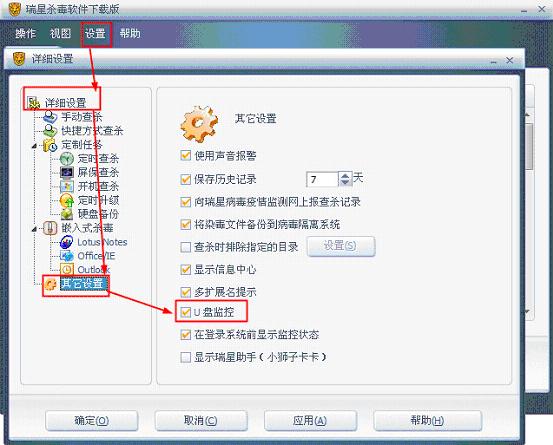Viewport: 553px width, 445px height.
Task: Disable the 使用声音报警 checkbox
Action: [186, 156]
